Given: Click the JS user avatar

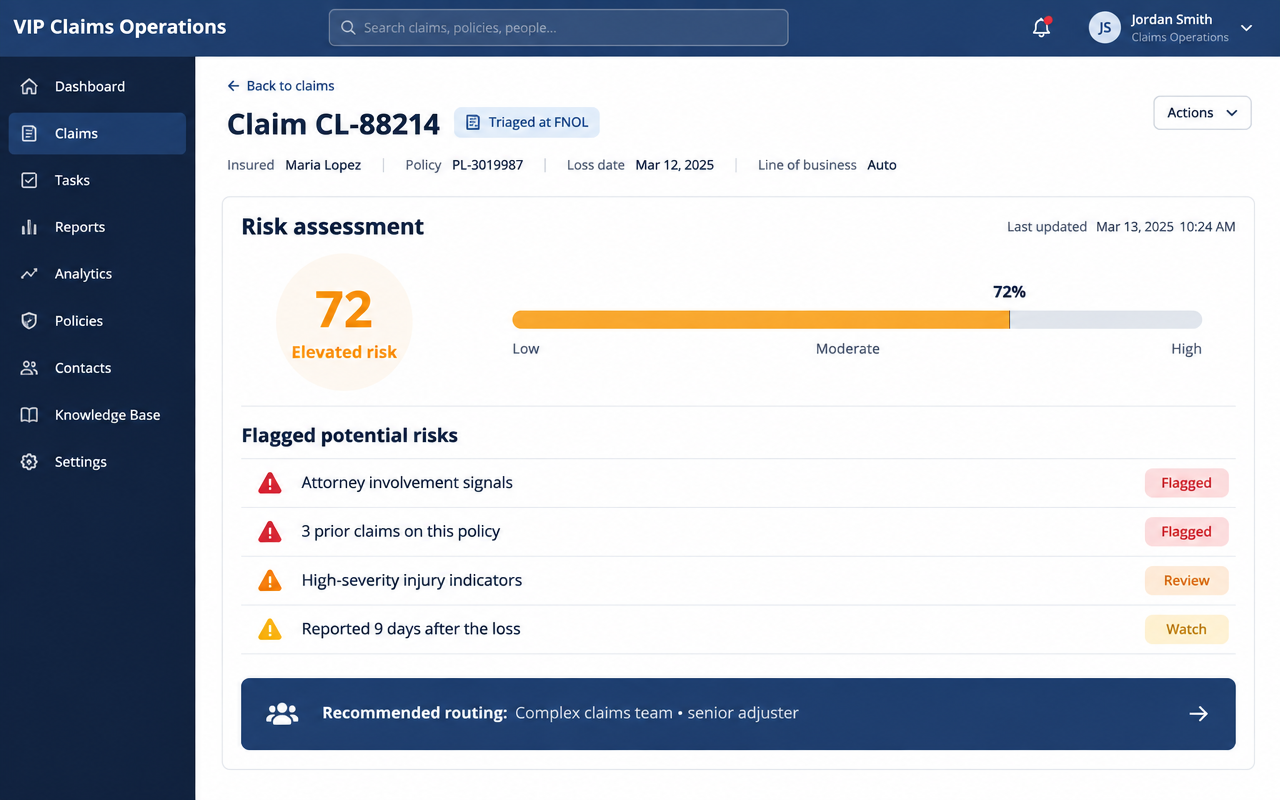Looking at the screenshot, I should 1105,28.
